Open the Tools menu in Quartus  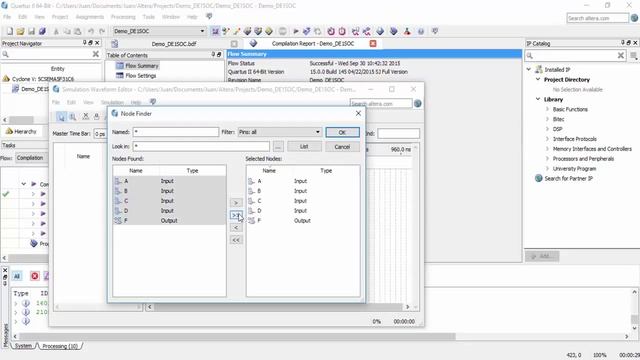coord(149,17)
